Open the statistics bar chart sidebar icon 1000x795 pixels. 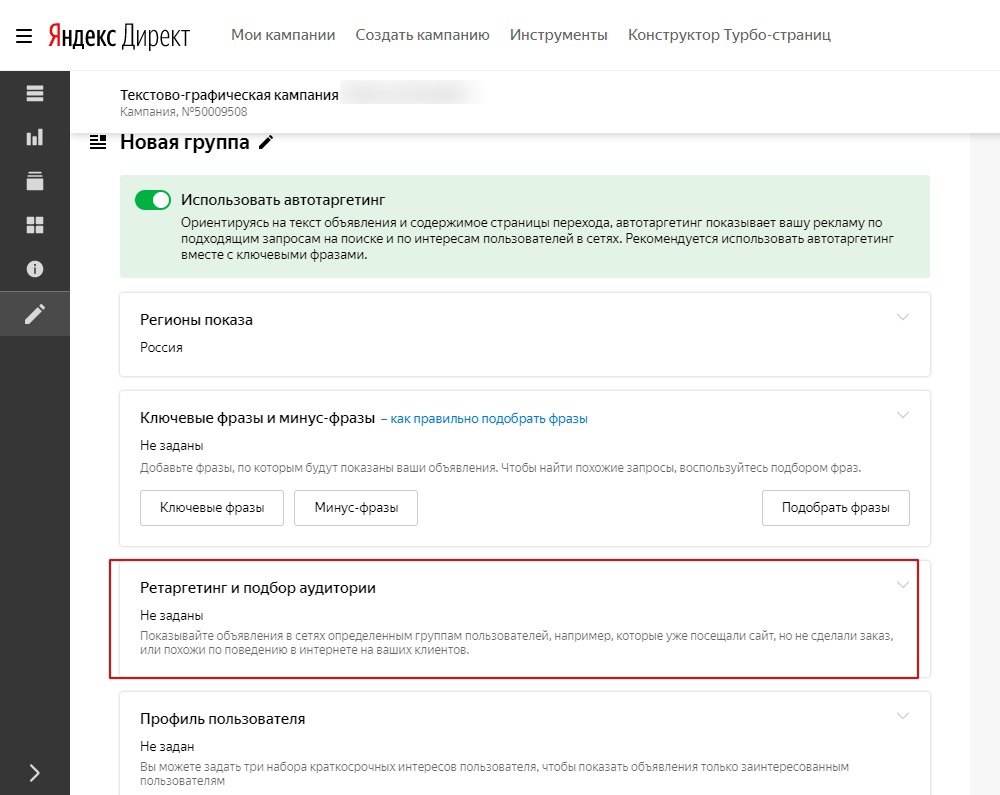[35, 138]
